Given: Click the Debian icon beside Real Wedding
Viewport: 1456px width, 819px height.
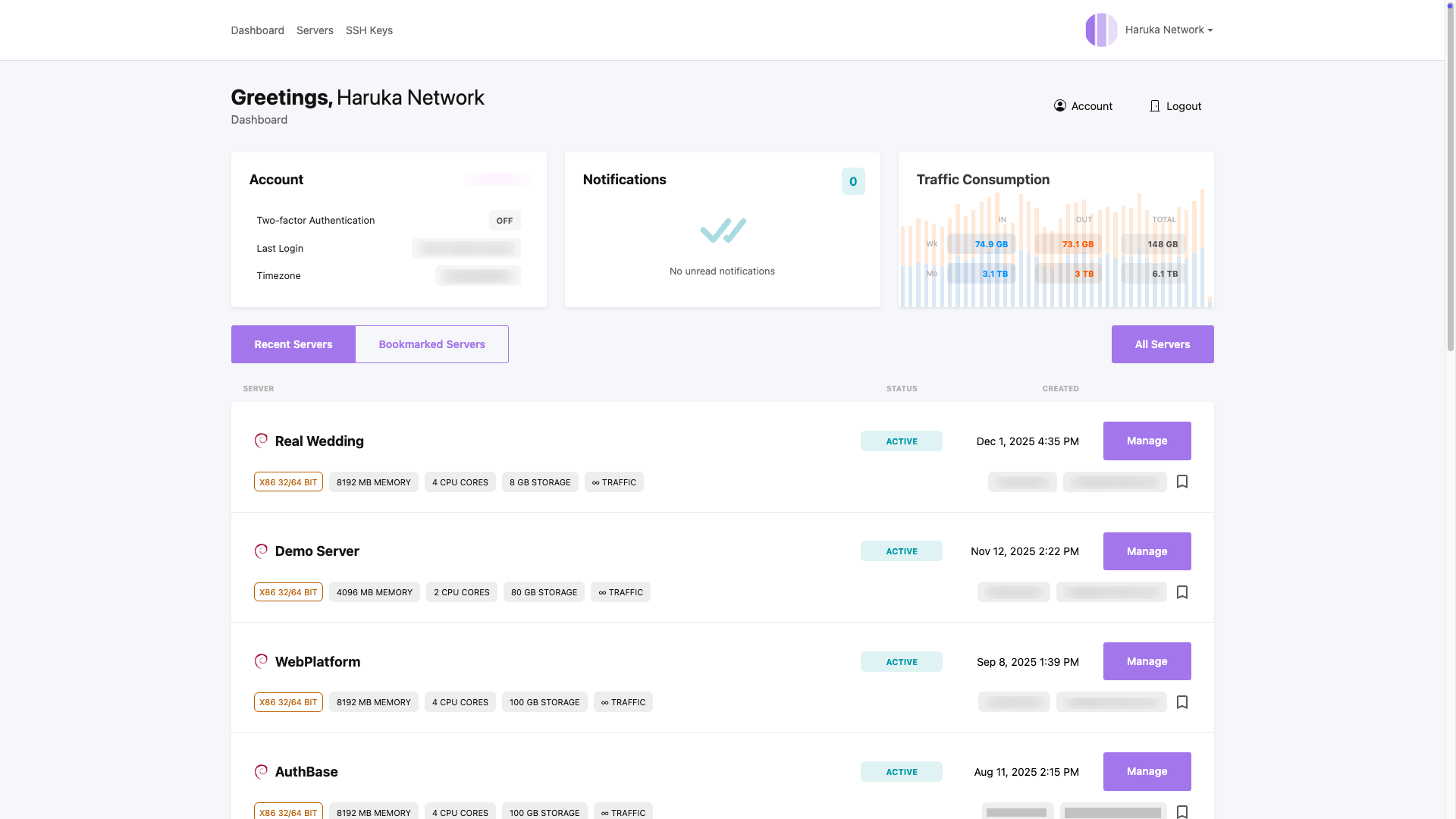Looking at the screenshot, I should click(261, 441).
